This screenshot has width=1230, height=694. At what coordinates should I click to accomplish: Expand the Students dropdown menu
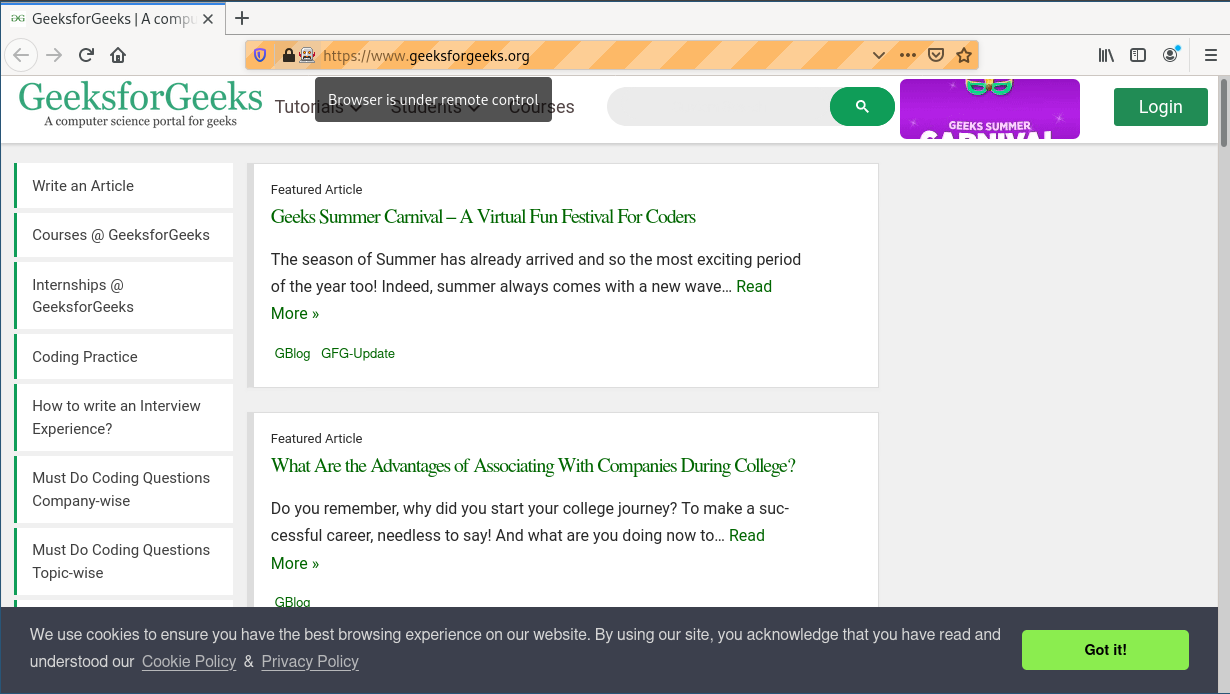point(435,107)
